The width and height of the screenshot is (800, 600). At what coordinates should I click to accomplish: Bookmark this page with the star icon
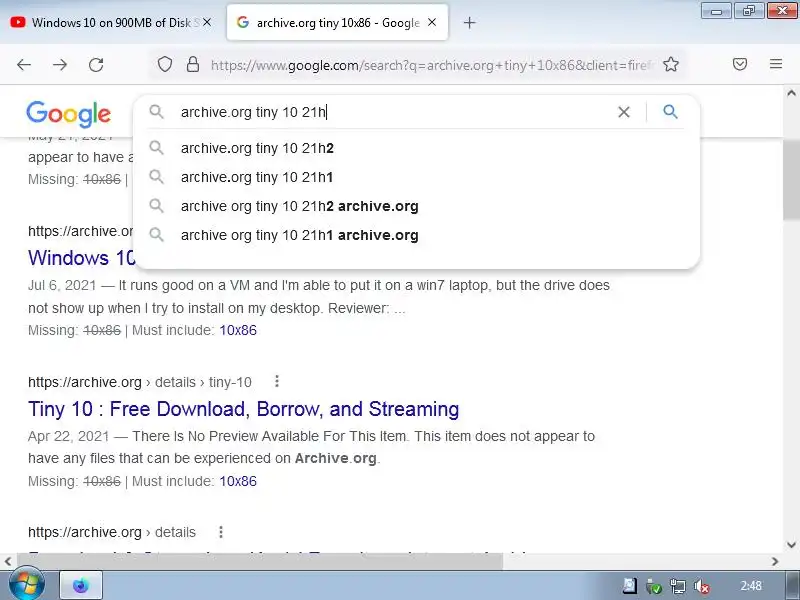671,64
